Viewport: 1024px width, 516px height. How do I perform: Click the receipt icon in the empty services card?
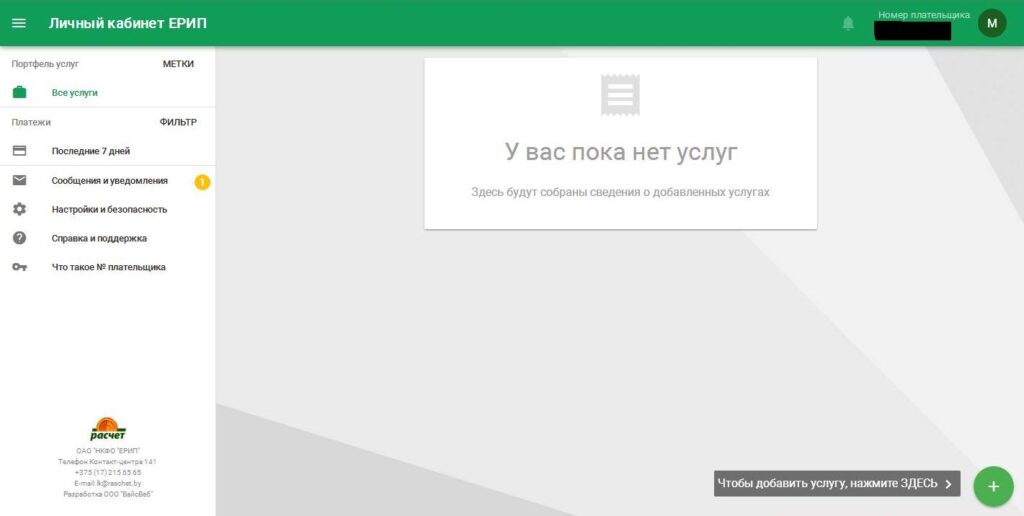(620, 95)
